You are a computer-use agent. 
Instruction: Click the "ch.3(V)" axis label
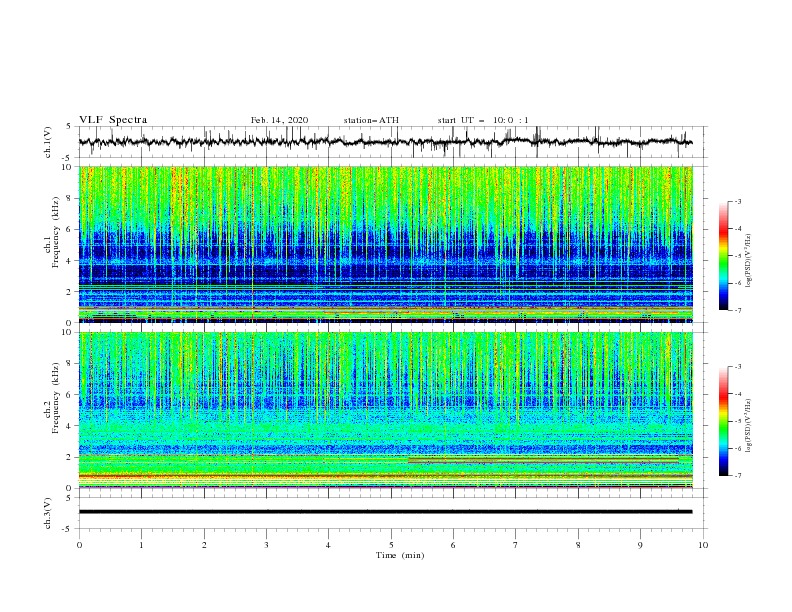pos(48,513)
